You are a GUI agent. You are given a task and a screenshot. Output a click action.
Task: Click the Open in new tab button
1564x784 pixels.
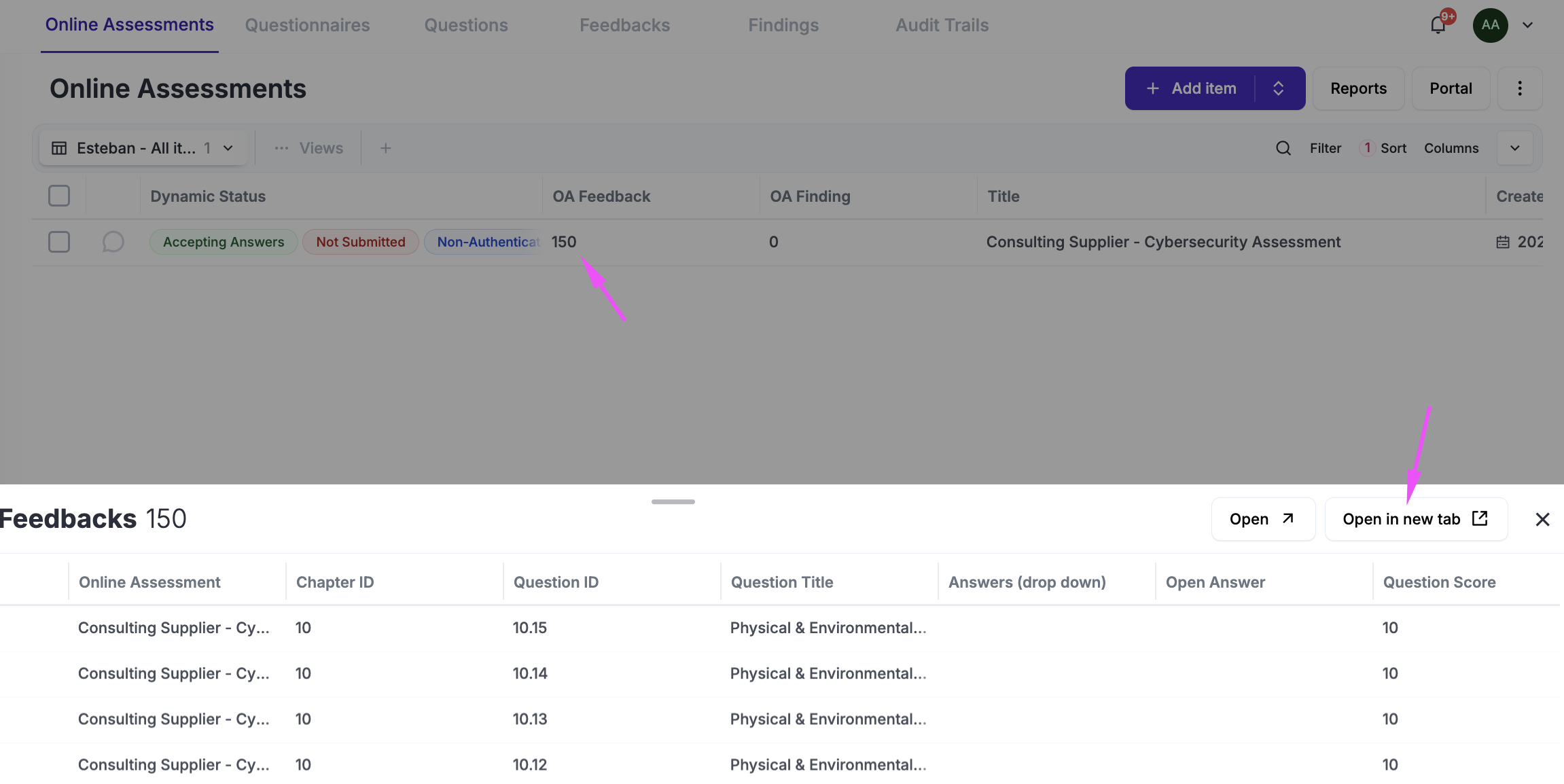[1416, 520]
